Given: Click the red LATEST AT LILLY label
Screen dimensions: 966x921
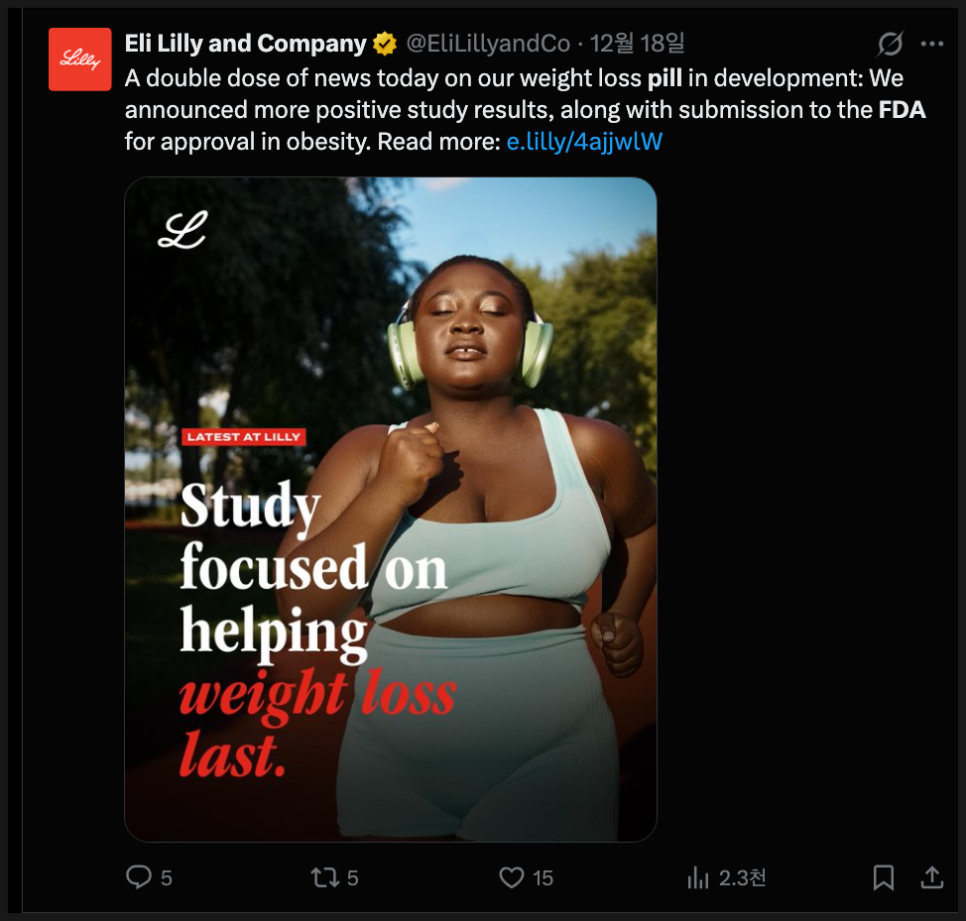Looking at the screenshot, I should click(243, 437).
